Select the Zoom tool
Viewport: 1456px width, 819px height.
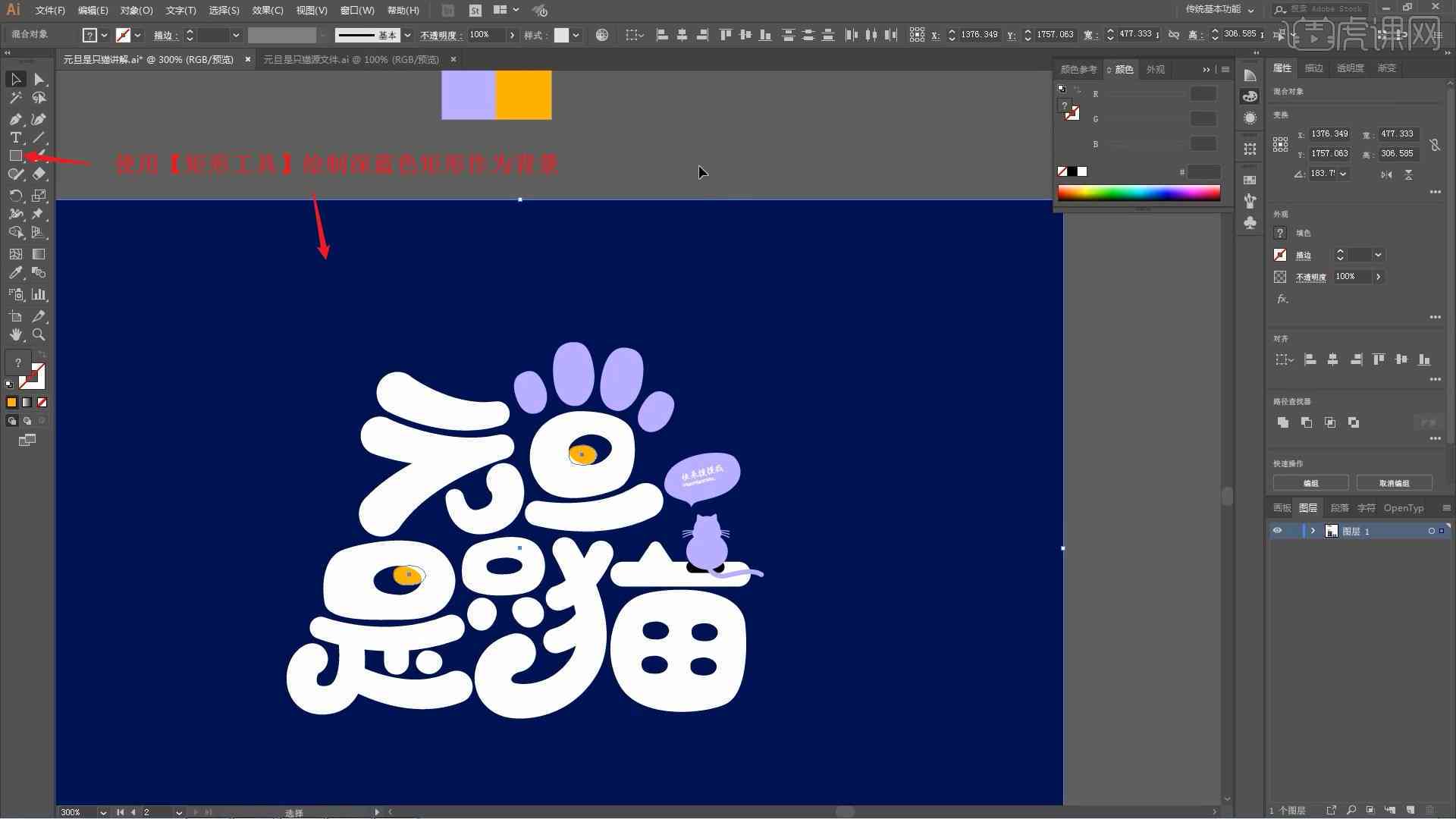coord(39,334)
